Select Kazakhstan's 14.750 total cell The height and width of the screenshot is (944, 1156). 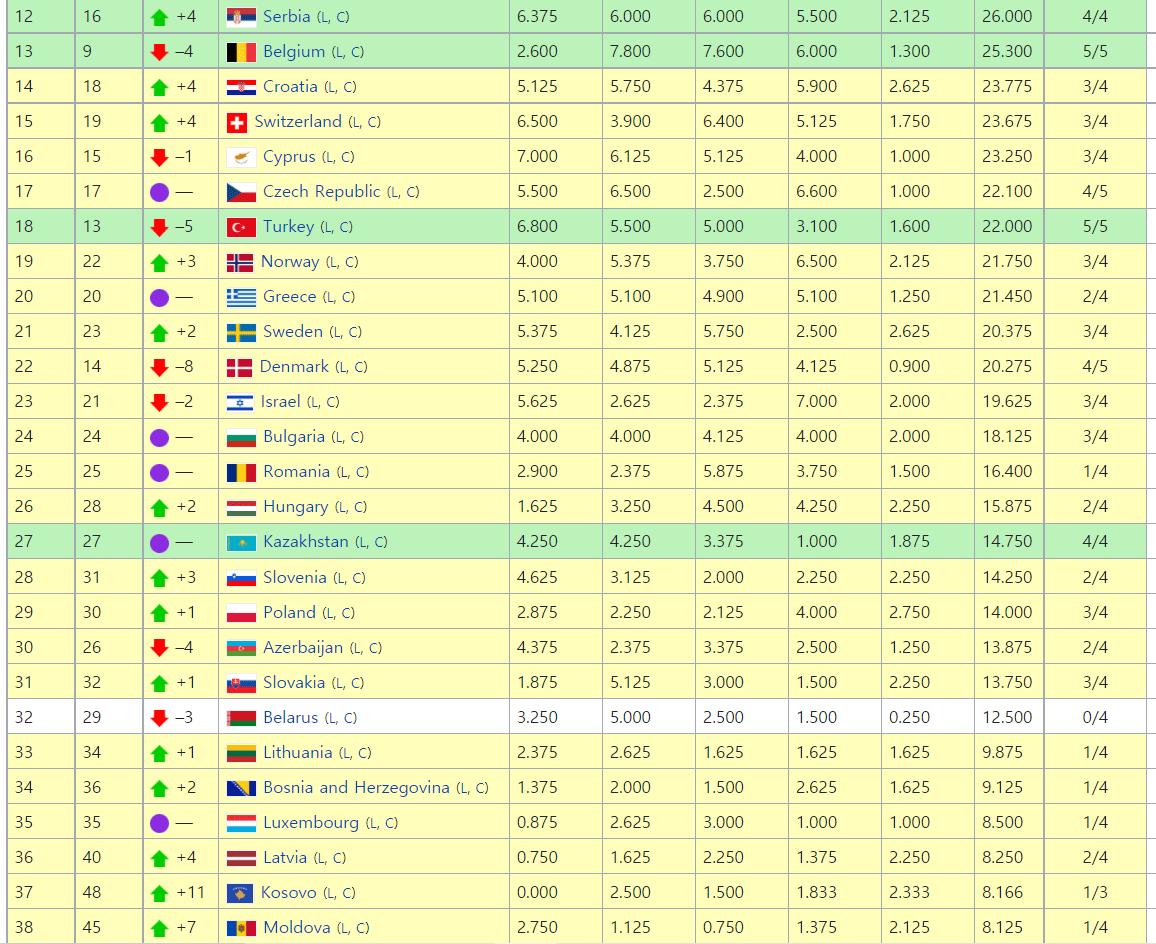(1009, 541)
